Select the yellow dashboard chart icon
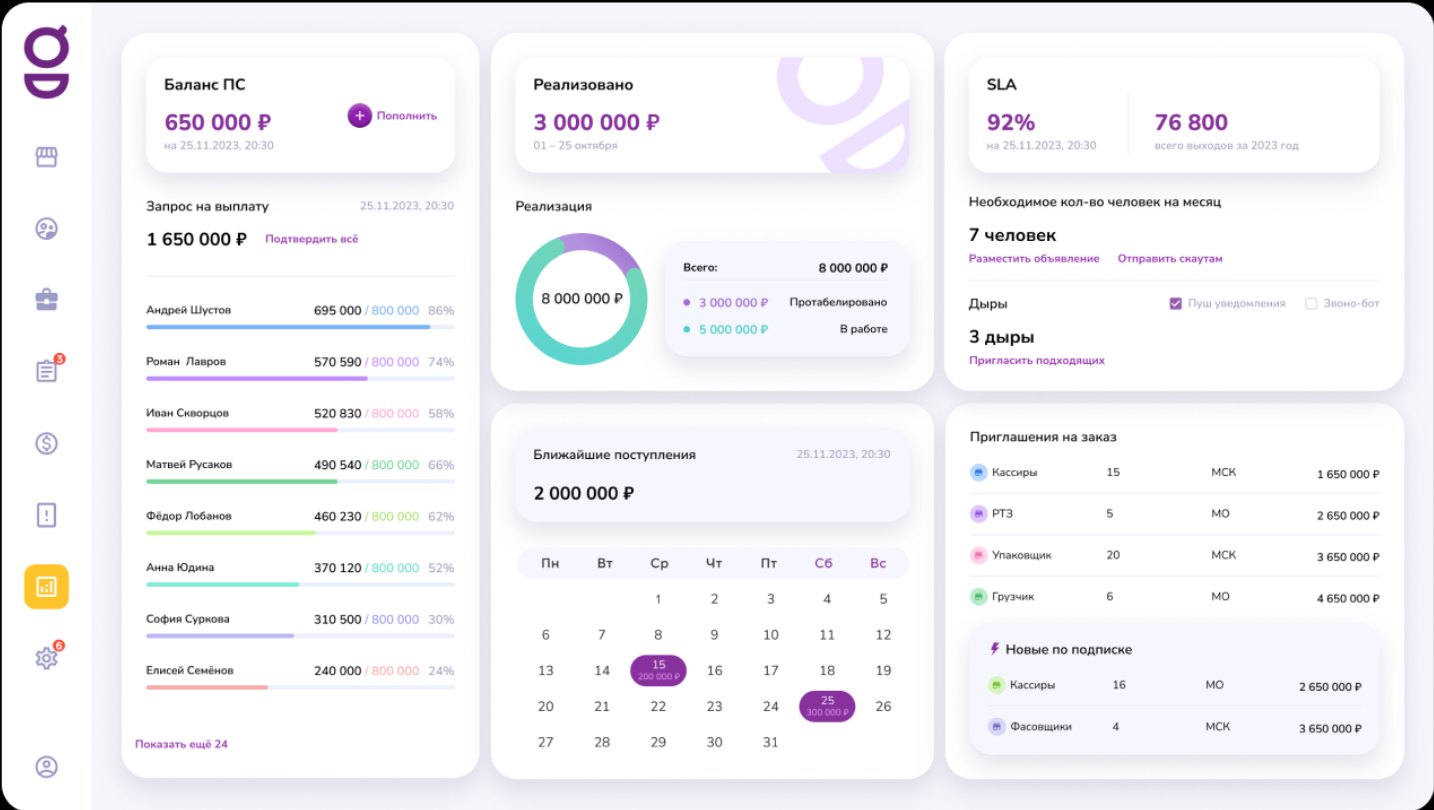This screenshot has height=810, width=1434. pos(46,587)
